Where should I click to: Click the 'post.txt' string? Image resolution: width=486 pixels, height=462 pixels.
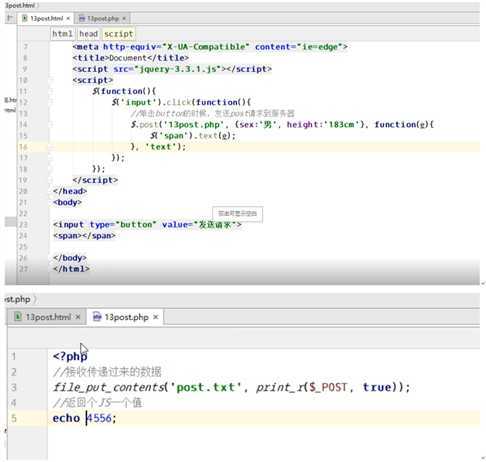(x=206, y=387)
